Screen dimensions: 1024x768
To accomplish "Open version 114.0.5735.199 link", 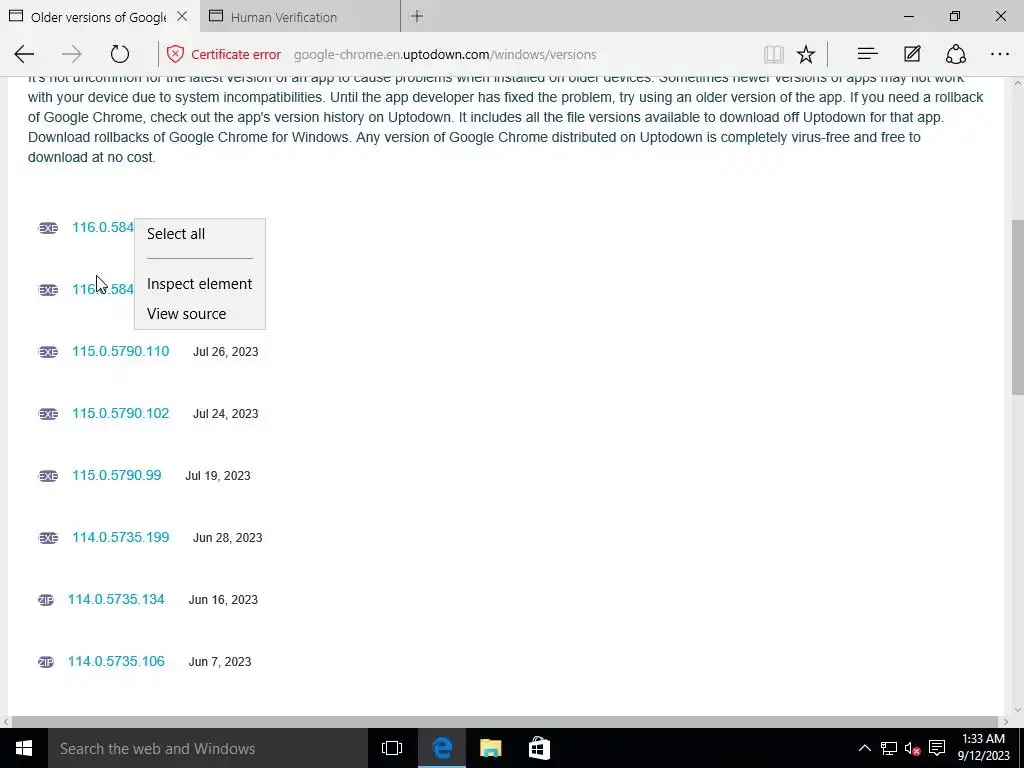I will [x=120, y=537].
